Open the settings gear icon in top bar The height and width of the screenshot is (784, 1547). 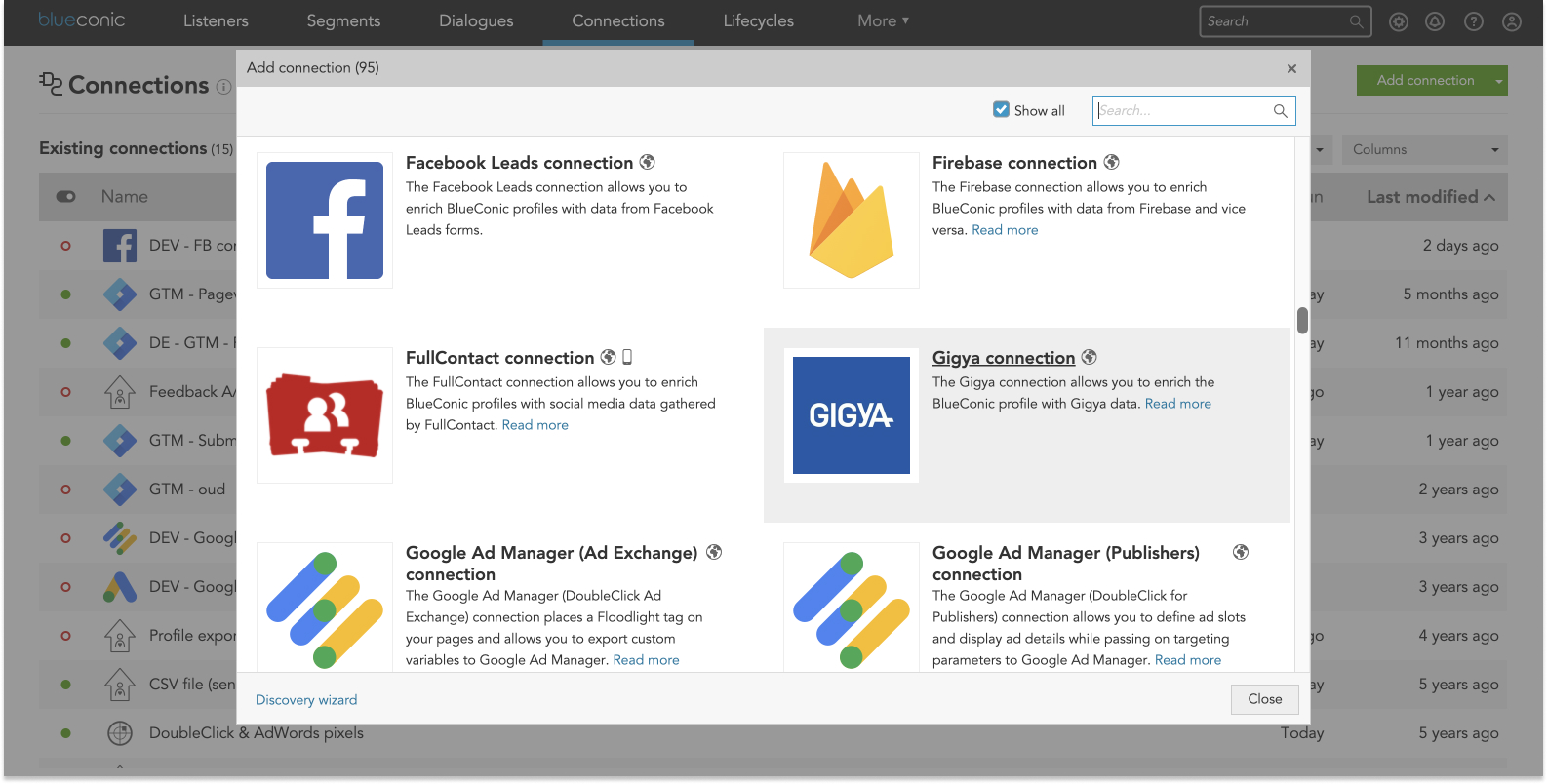(1399, 21)
